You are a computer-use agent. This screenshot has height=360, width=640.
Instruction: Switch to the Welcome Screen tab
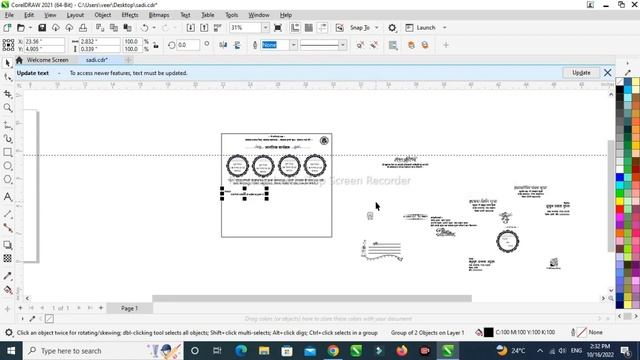pos(47,60)
